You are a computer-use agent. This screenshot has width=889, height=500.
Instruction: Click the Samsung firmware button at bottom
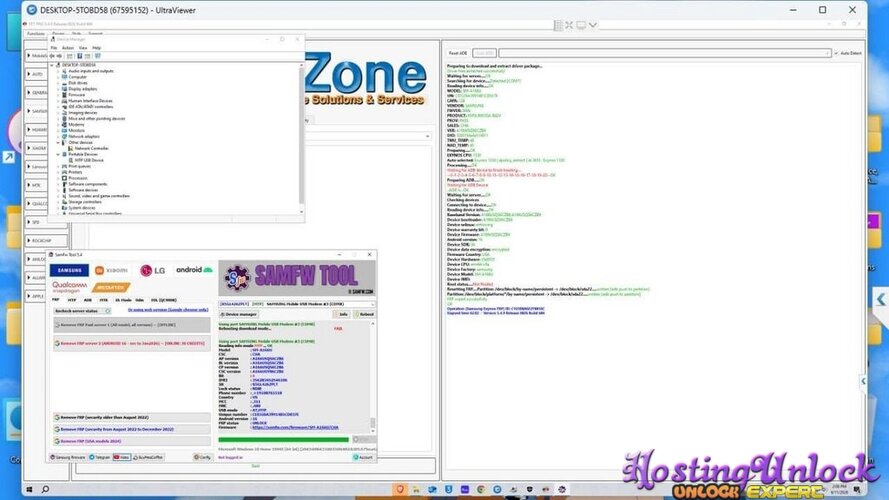[68, 457]
